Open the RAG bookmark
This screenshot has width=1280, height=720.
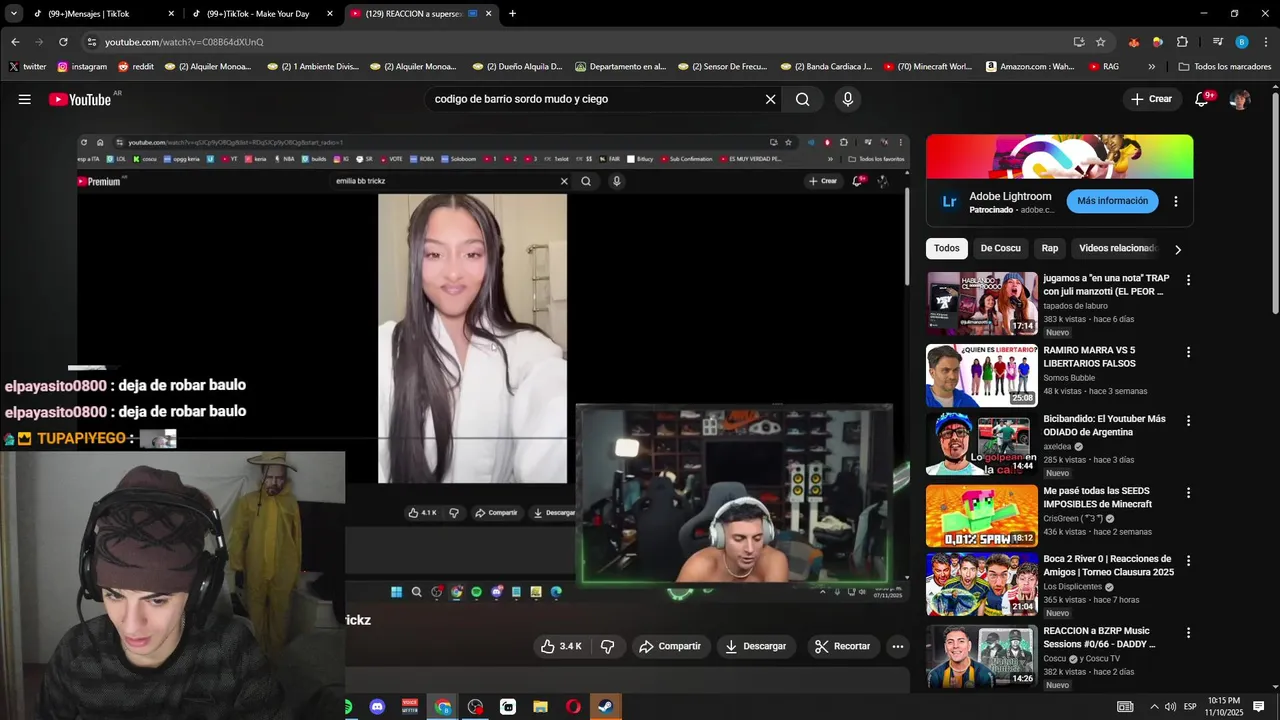(1103, 67)
